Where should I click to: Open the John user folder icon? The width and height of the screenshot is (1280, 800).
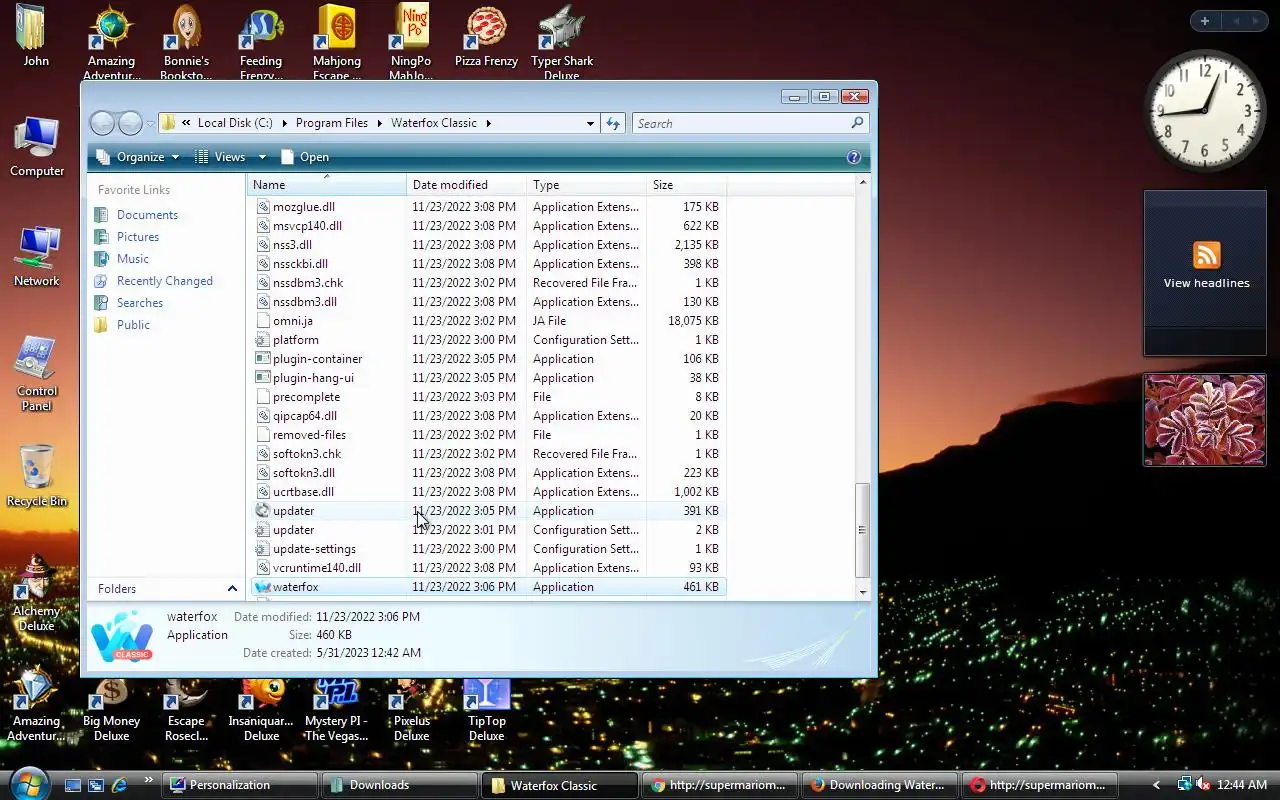(x=36, y=36)
